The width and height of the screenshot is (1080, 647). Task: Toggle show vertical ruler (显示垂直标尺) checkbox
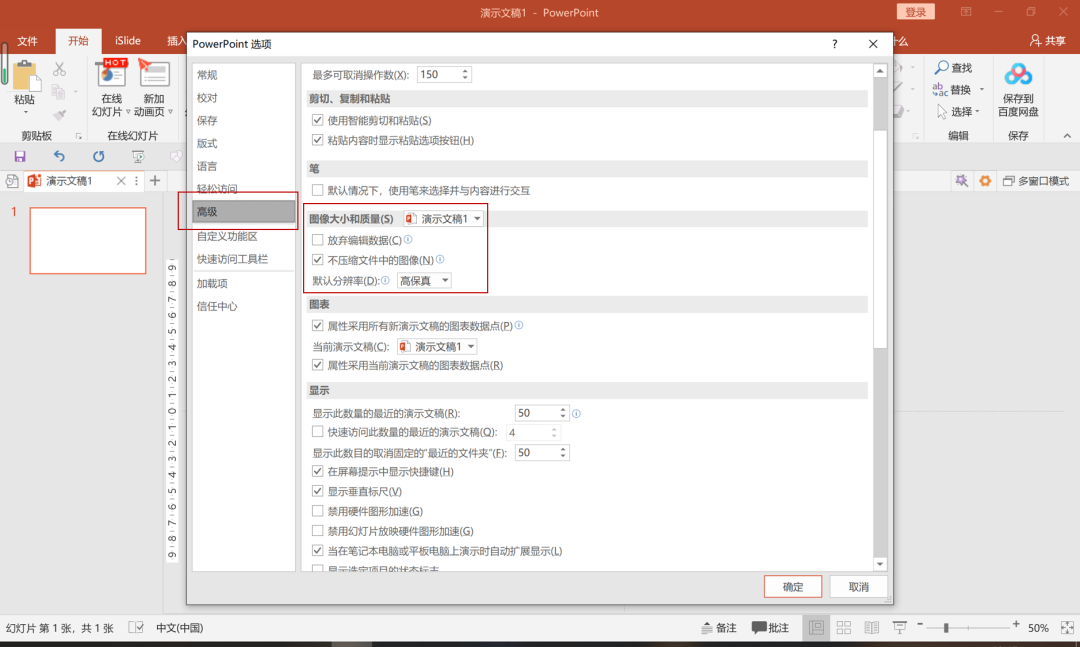tap(318, 491)
